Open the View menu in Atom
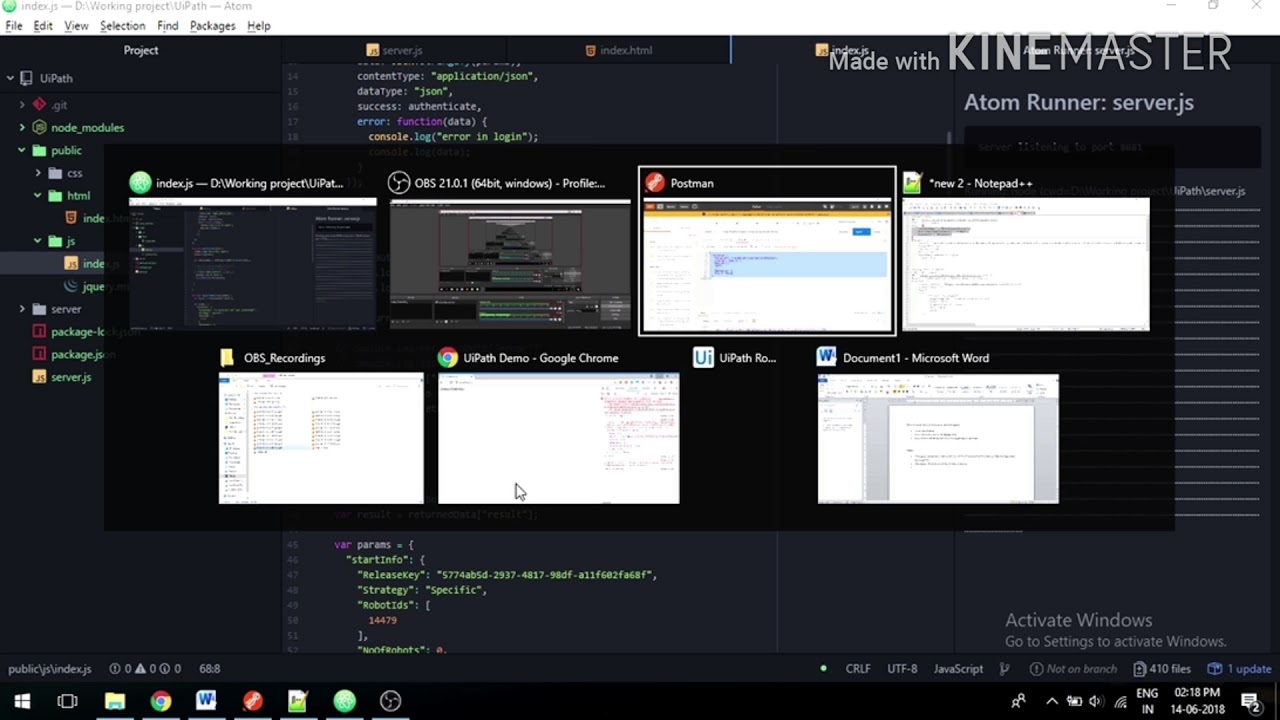 pos(76,25)
